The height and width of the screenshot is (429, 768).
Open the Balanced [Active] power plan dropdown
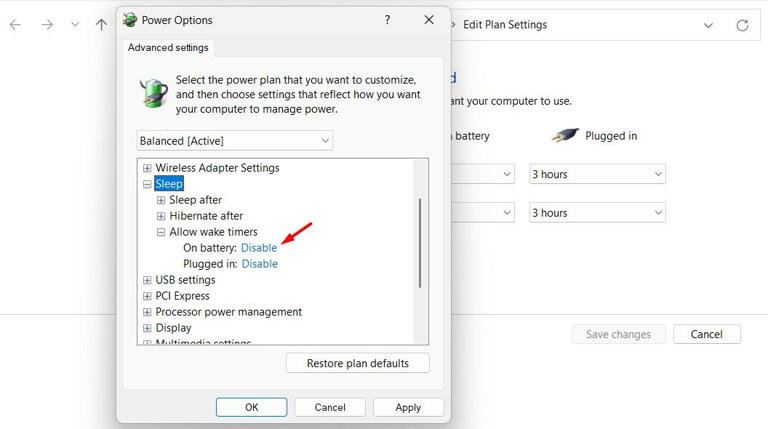[x=234, y=141]
